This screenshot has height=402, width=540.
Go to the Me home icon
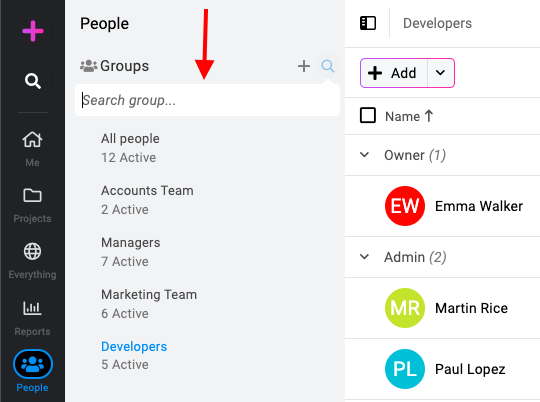pos(32,140)
